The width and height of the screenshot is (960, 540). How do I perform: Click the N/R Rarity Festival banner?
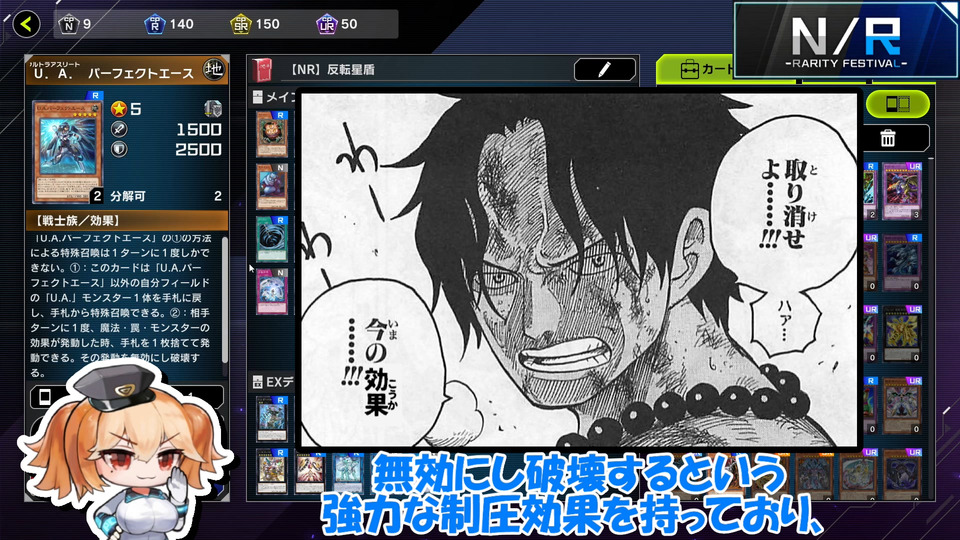(x=846, y=40)
